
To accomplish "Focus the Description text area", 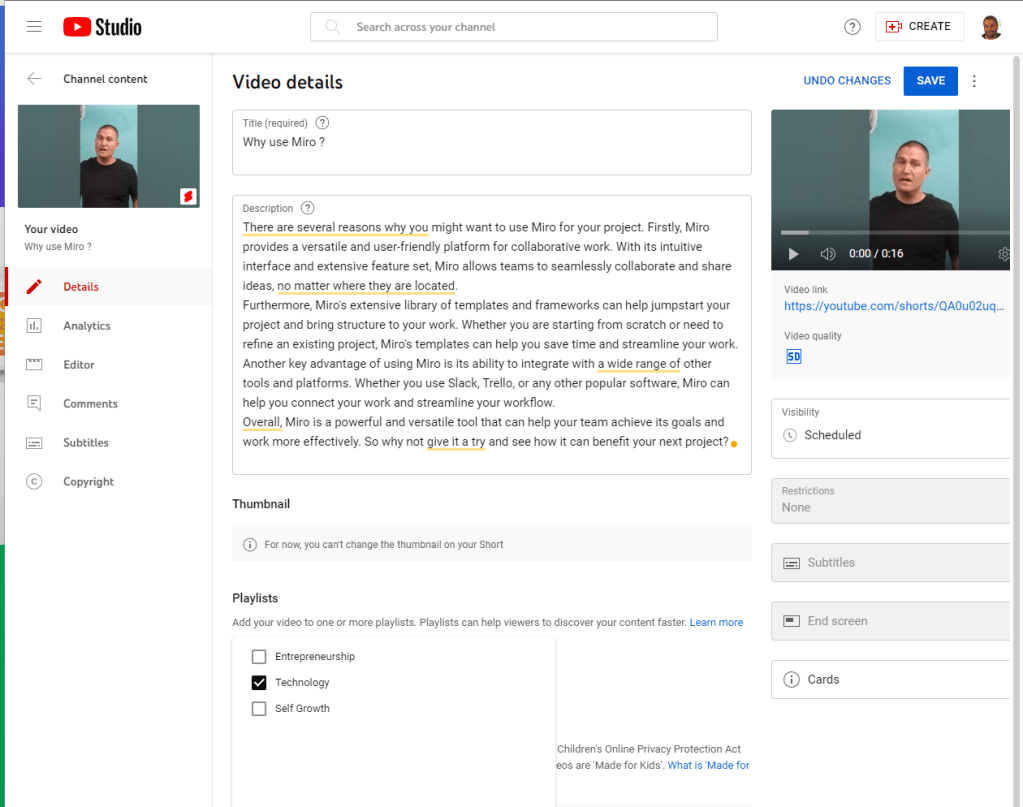I will [492, 335].
